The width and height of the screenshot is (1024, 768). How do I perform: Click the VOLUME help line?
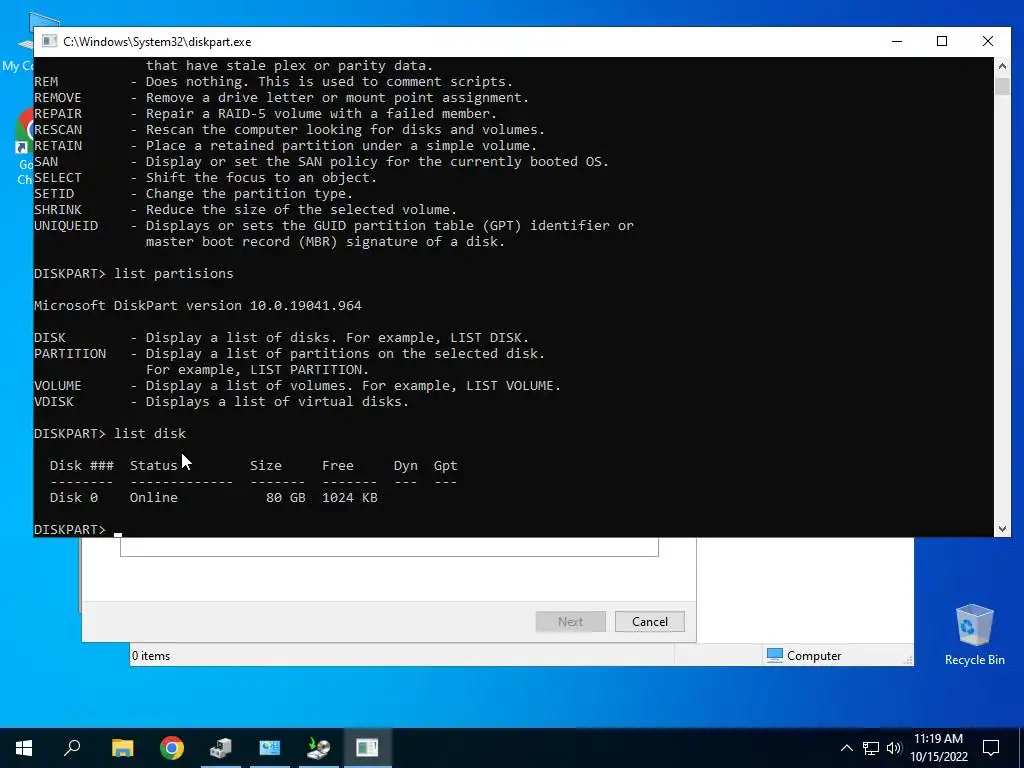pyautogui.click(x=297, y=385)
